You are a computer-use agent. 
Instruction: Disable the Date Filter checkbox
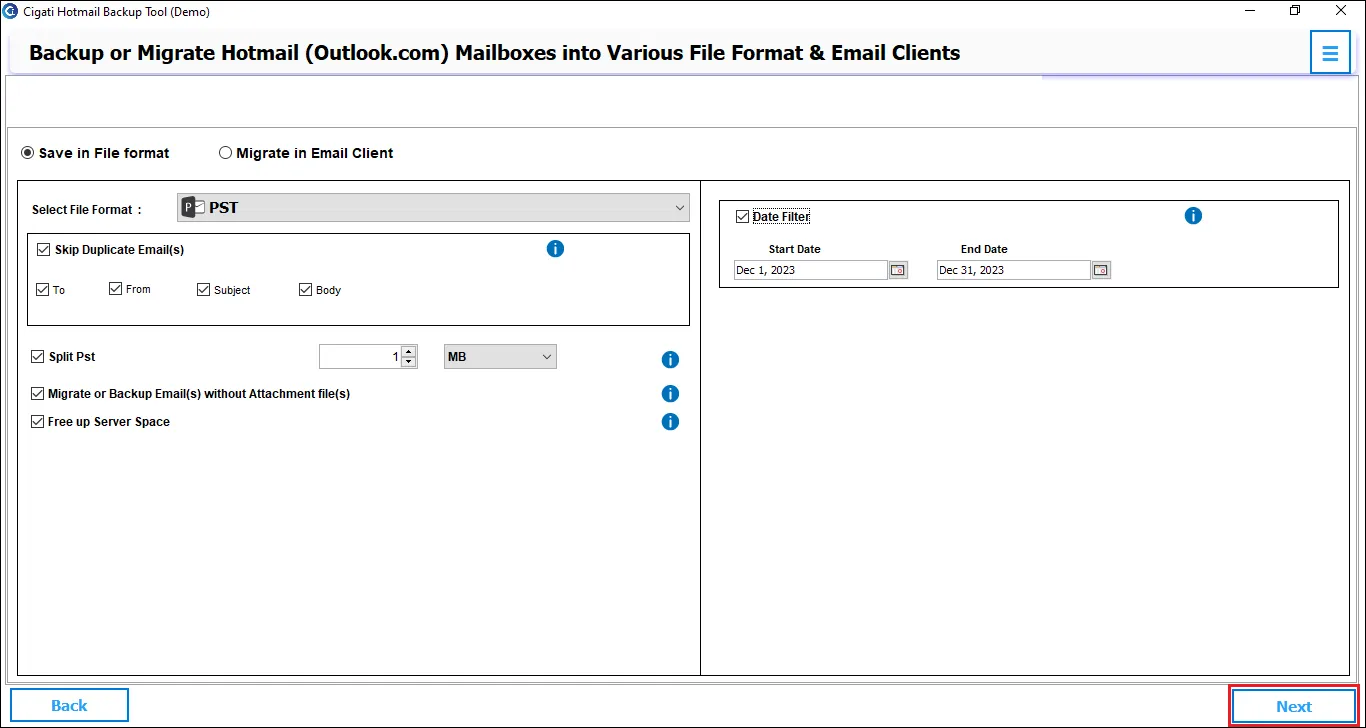pos(742,216)
